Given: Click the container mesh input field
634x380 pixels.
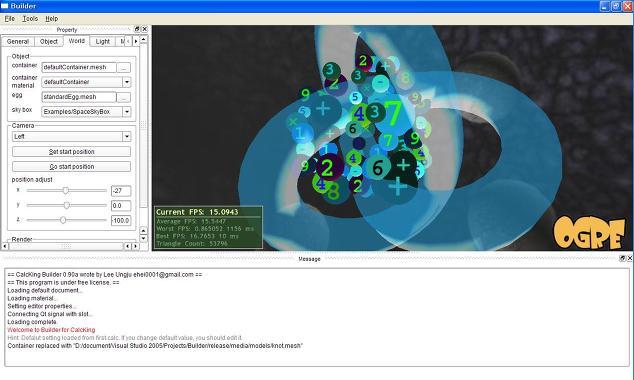Looking at the screenshot, I should click(x=79, y=68).
